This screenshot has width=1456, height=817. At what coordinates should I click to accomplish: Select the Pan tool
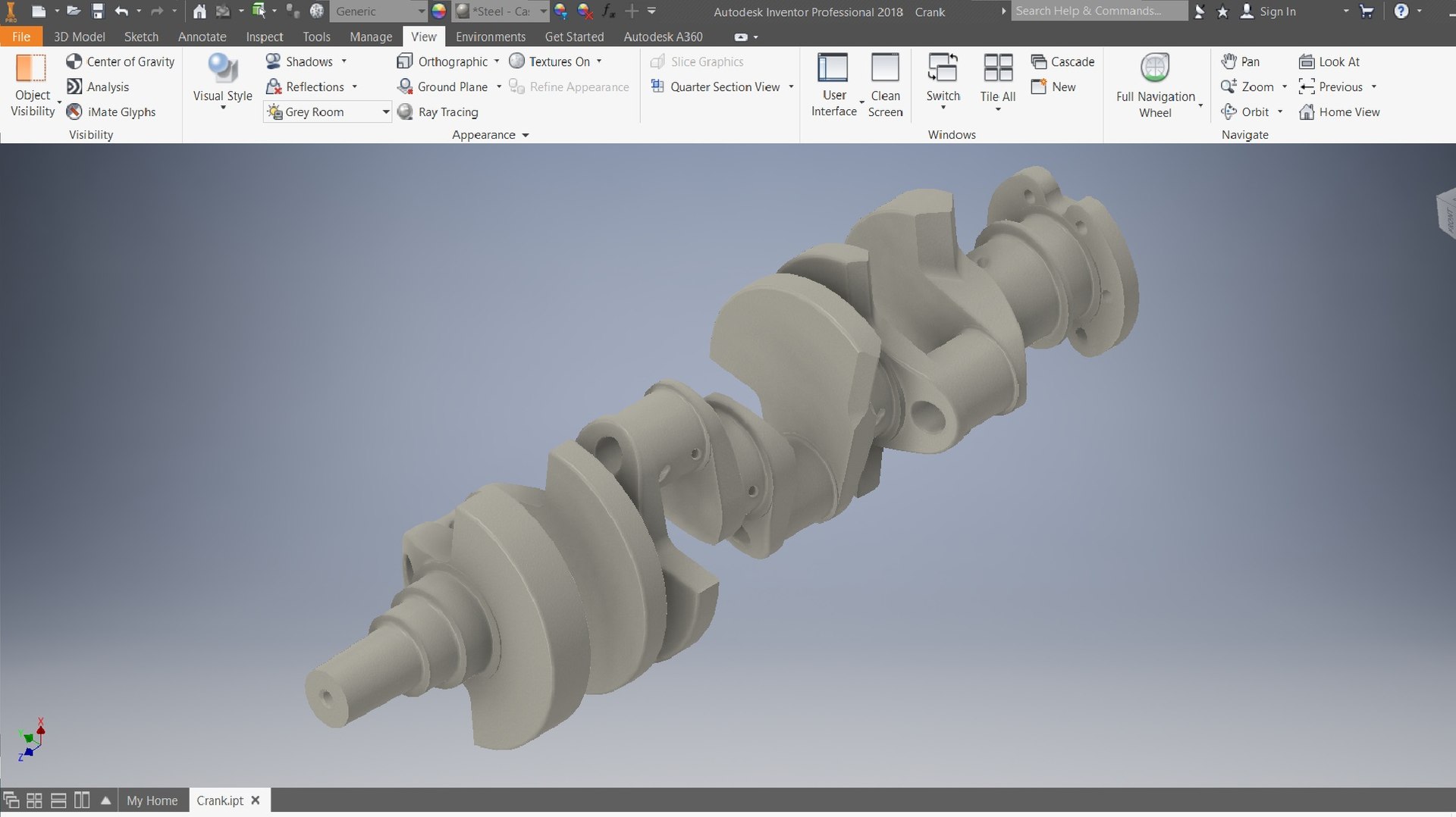pyautogui.click(x=1241, y=61)
